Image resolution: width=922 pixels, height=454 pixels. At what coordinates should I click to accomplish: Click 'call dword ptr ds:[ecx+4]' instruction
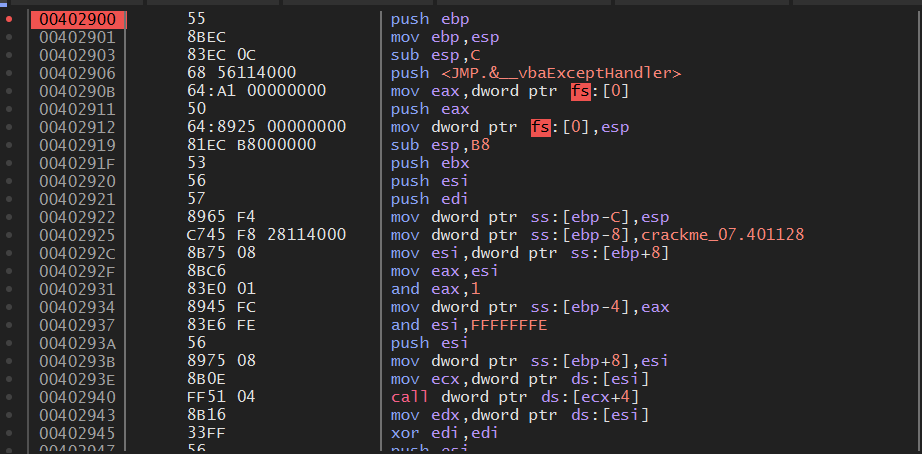click(x=515, y=398)
